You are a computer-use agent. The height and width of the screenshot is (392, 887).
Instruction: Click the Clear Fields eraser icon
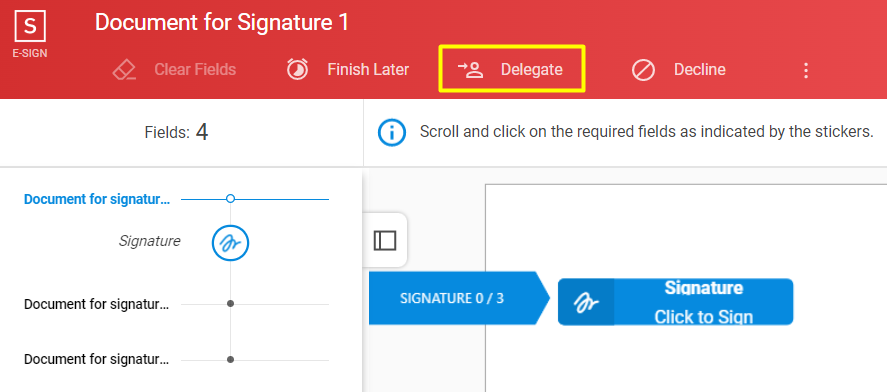click(x=124, y=70)
